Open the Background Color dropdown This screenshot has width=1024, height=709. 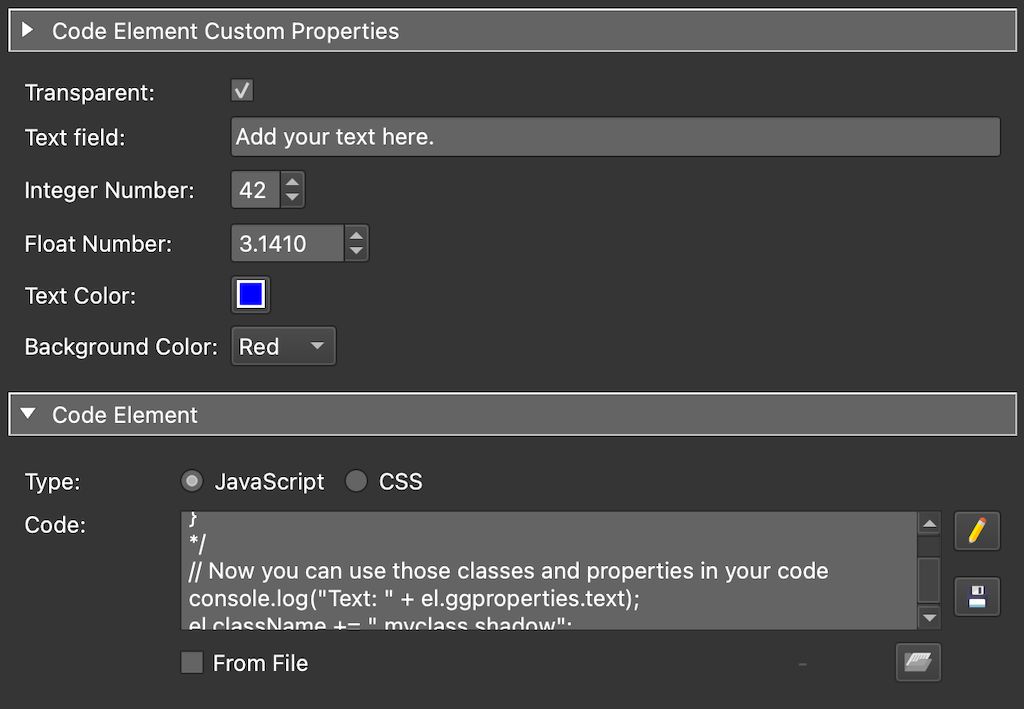pyautogui.click(x=283, y=346)
